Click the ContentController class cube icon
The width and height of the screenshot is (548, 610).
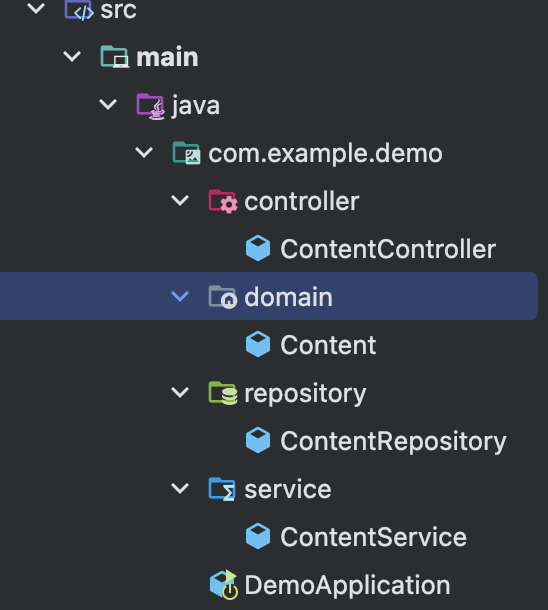point(258,248)
